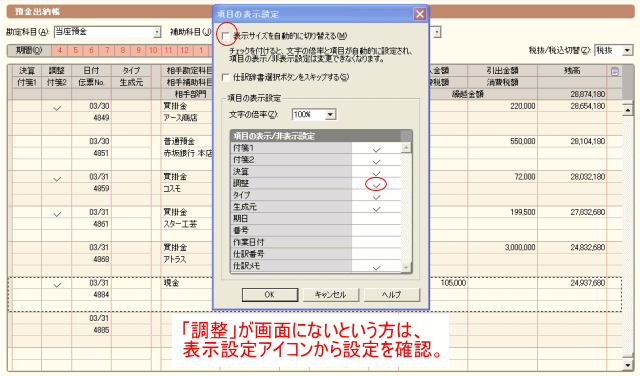640x376 pixels.
Task: Toggle 調整 check on slip 4884 row
Action: point(57,285)
